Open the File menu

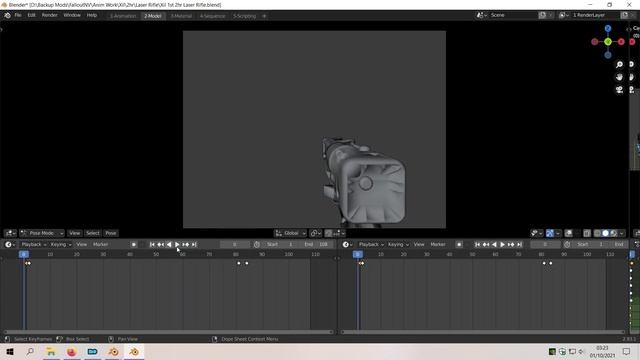point(18,15)
